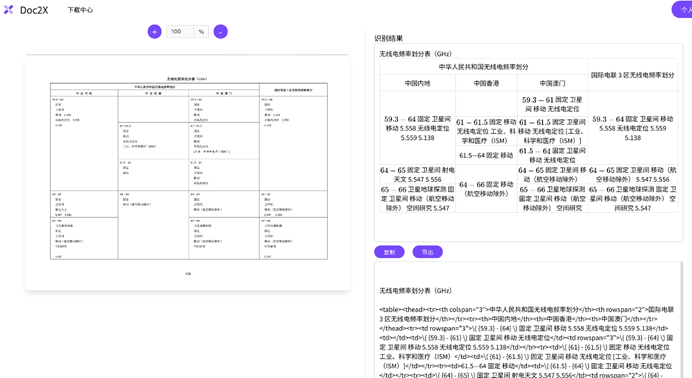
Task: Click inside the HTML source text area
Action: 528,320
